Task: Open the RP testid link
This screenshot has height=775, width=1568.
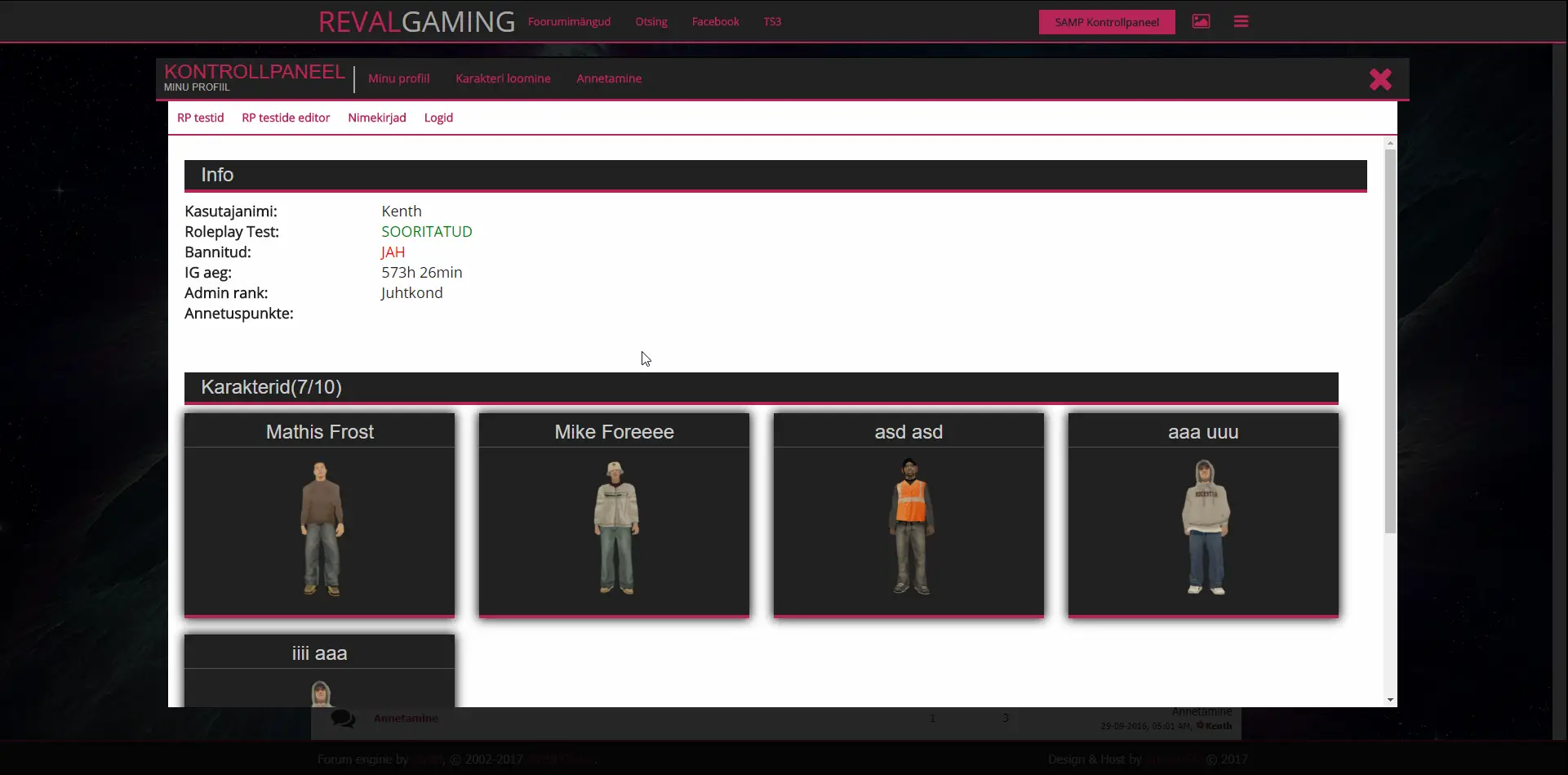Action: point(200,118)
